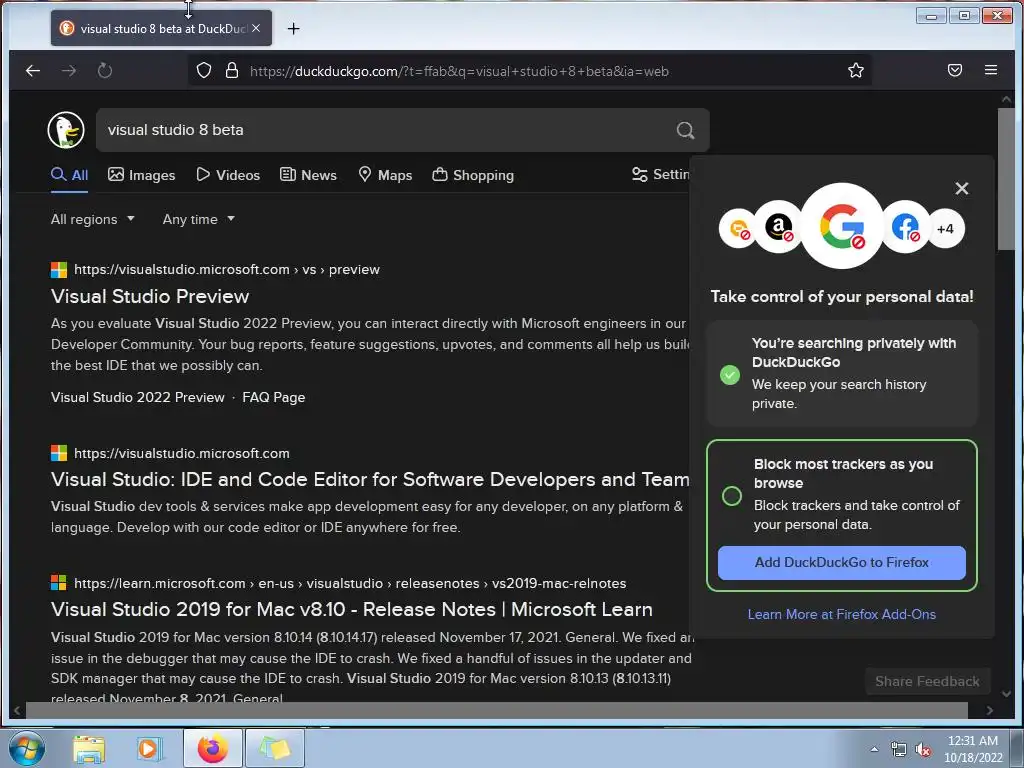Switch to Videos results

point(228,175)
